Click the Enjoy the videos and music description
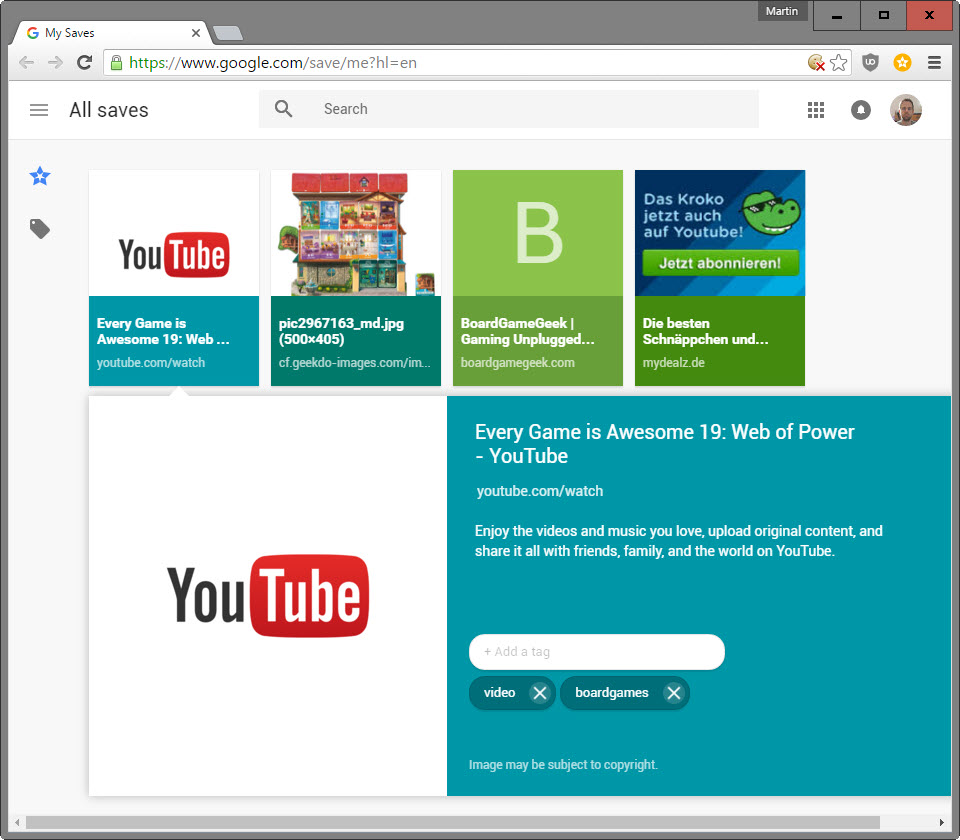The width and height of the screenshot is (960, 840). [x=678, y=541]
